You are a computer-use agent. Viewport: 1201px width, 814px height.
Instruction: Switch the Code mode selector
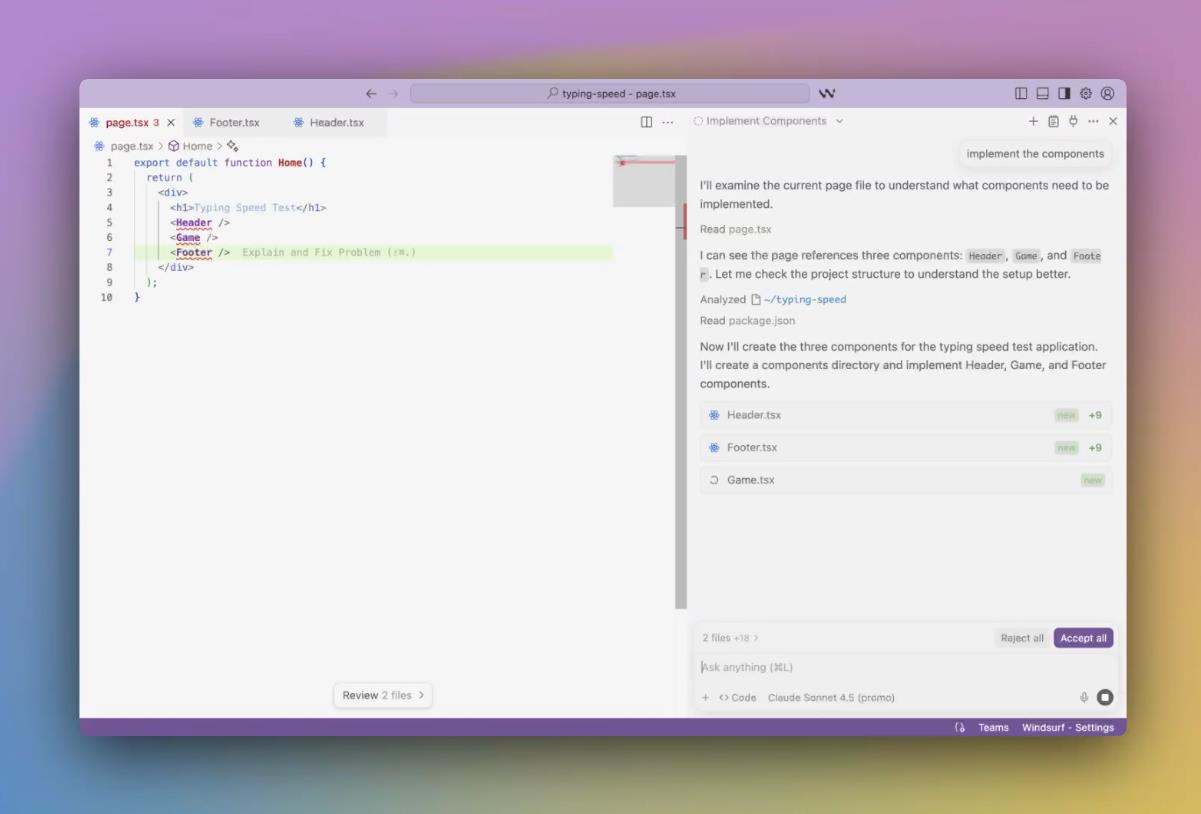click(x=738, y=697)
